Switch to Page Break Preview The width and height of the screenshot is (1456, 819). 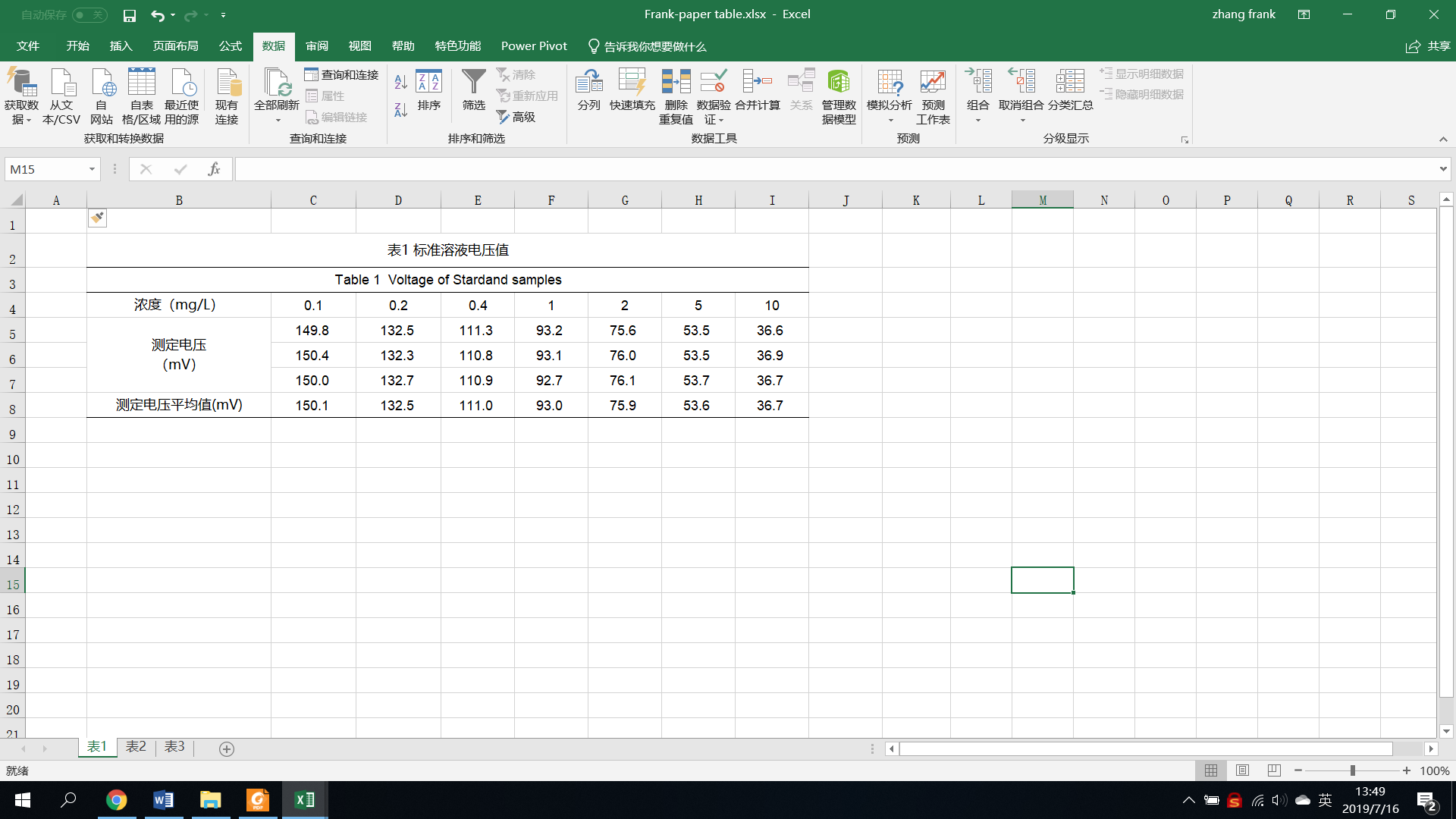point(1274,770)
